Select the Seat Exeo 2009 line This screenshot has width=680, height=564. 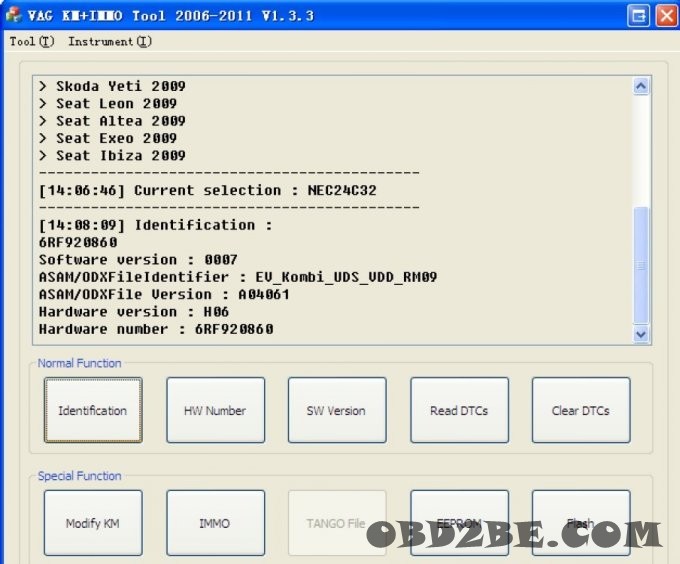(108, 138)
